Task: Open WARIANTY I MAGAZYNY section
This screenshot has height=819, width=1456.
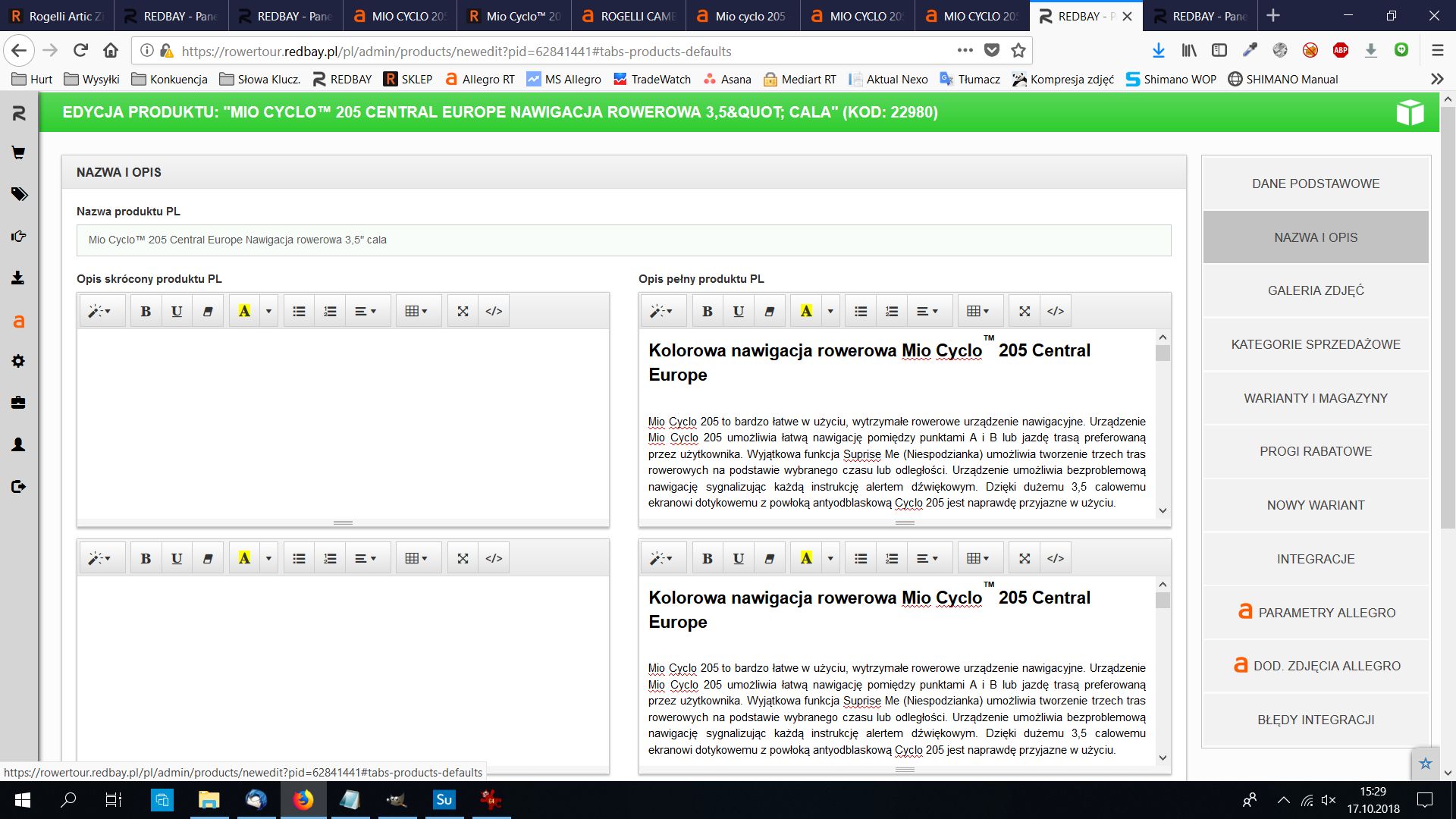Action: point(1315,398)
